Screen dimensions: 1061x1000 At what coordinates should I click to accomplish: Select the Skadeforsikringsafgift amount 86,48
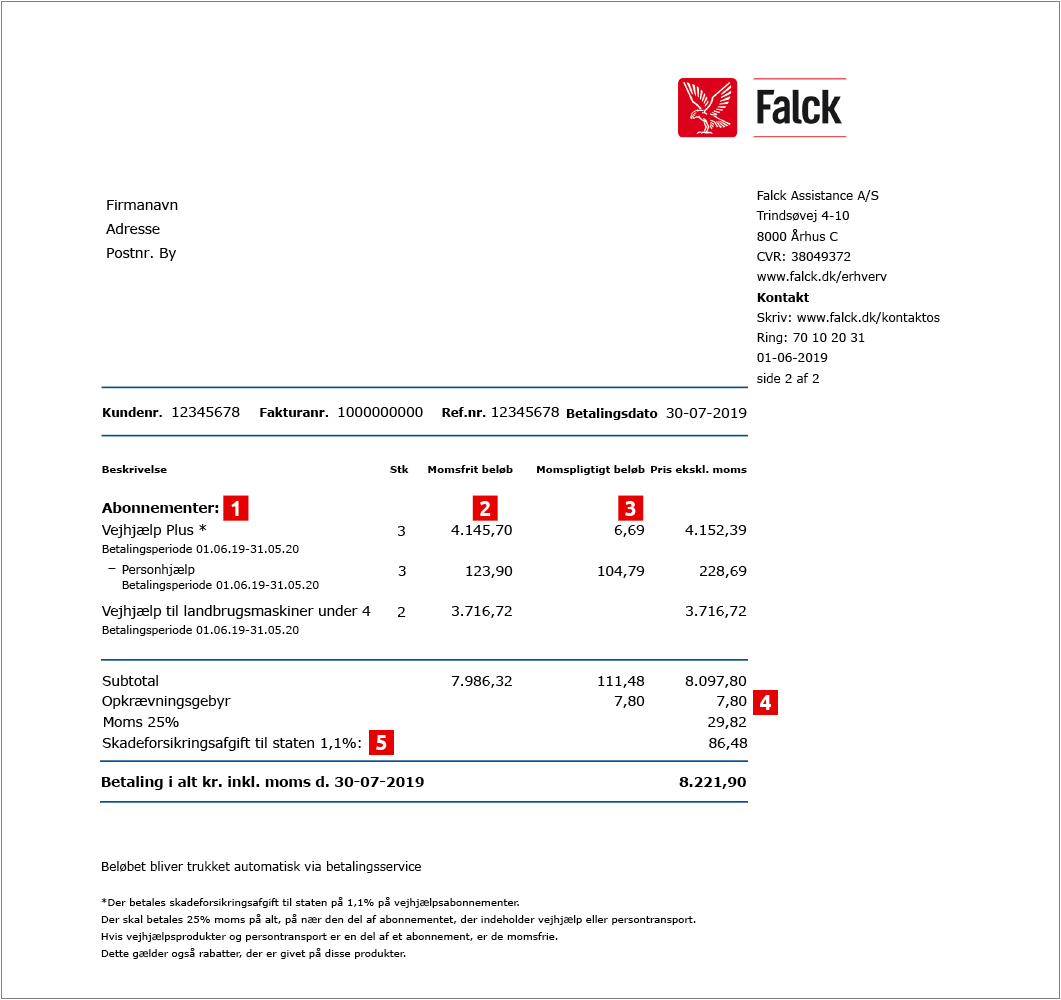727,744
